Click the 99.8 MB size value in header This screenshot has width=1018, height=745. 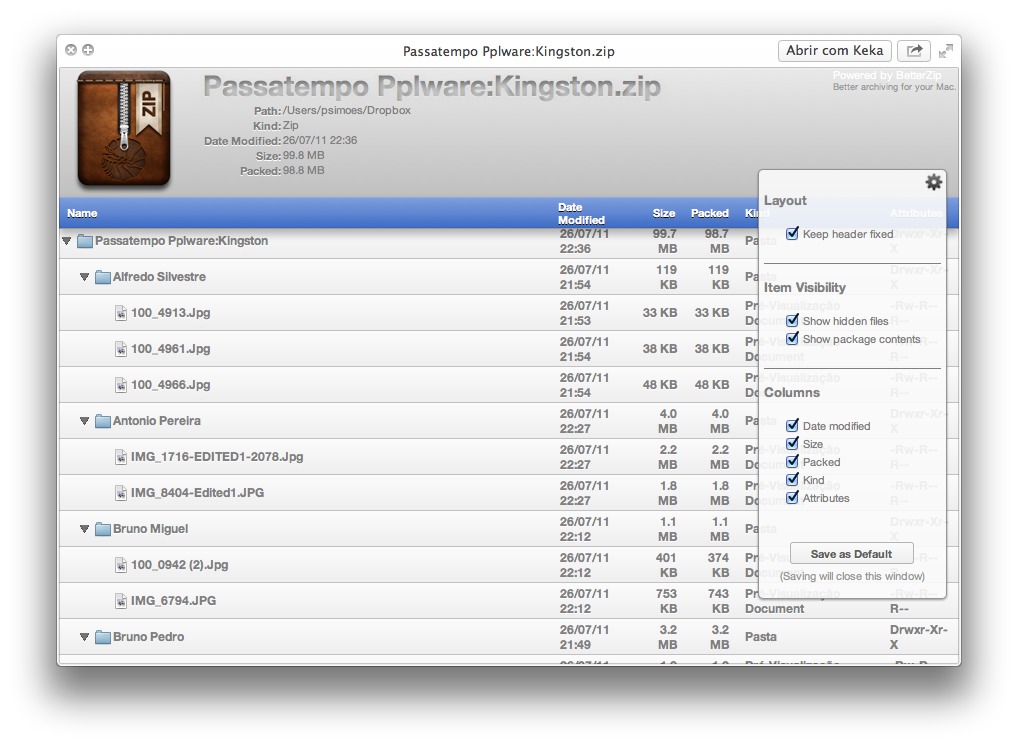303,156
